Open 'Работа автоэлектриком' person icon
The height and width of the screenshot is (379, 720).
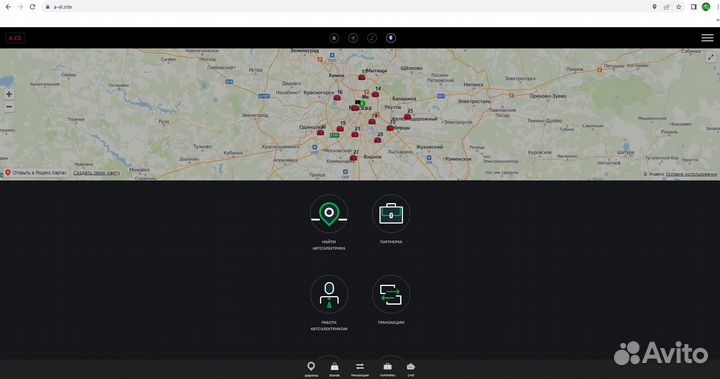(329, 294)
